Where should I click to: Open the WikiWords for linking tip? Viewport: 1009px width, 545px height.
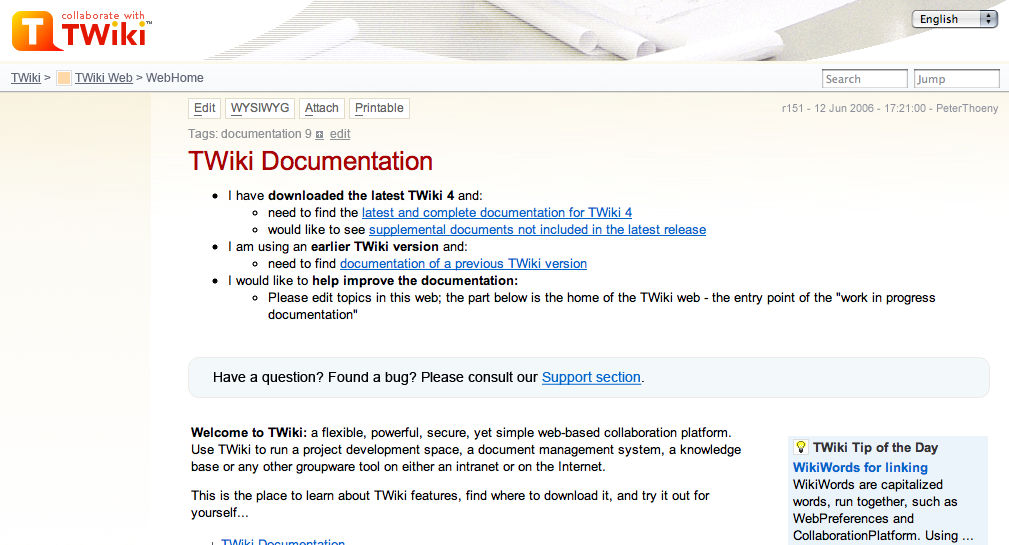(x=860, y=467)
